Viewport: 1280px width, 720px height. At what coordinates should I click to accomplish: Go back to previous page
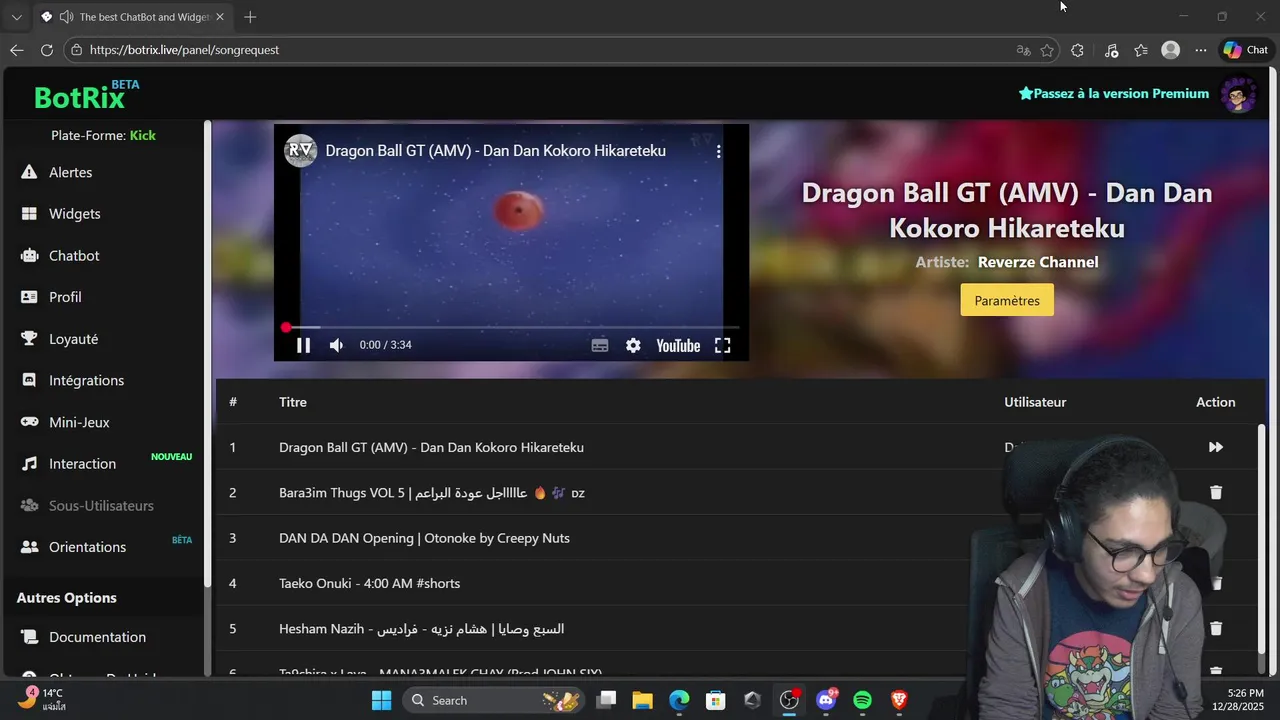[x=17, y=50]
